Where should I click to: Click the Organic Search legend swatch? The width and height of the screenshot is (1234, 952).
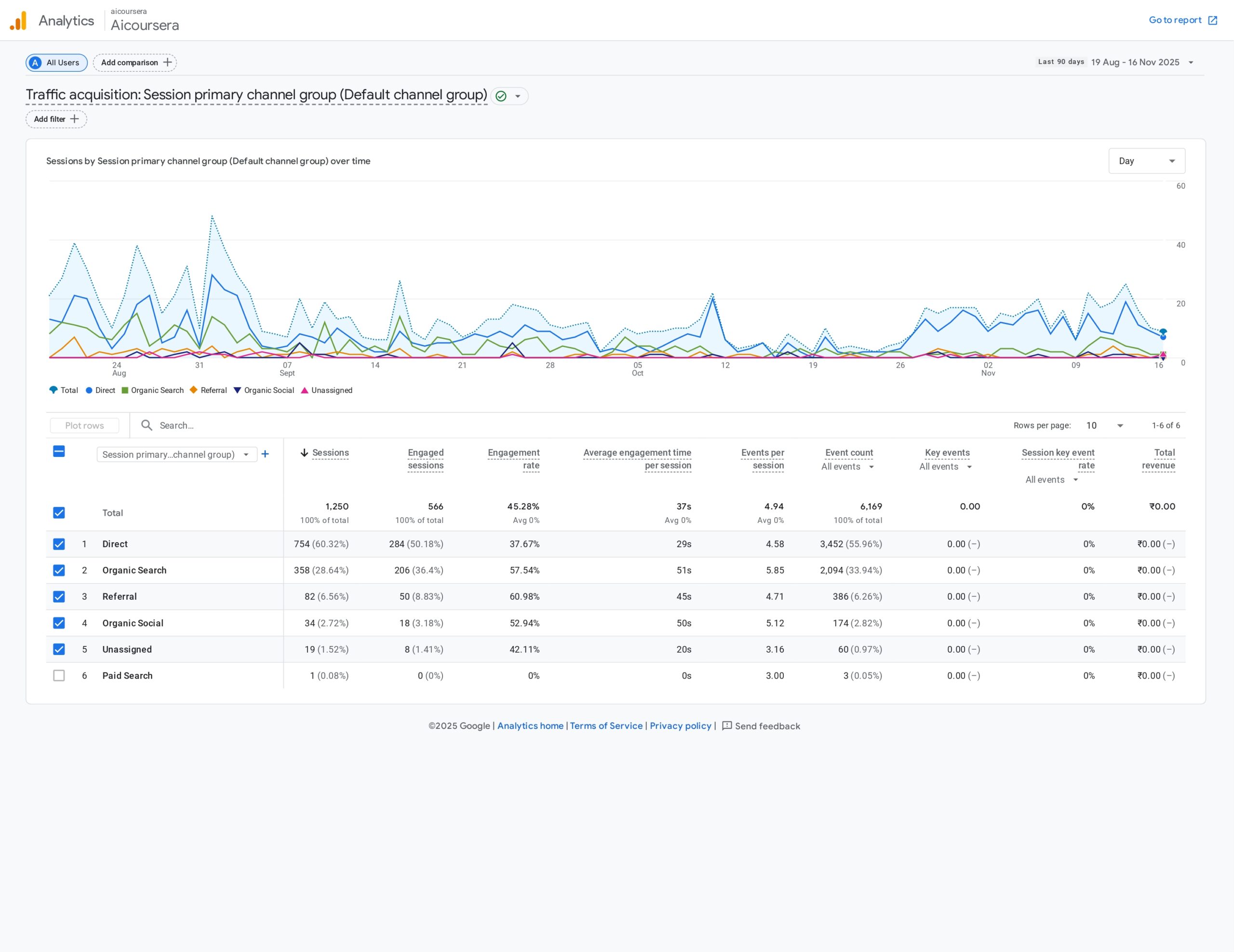(x=125, y=390)
